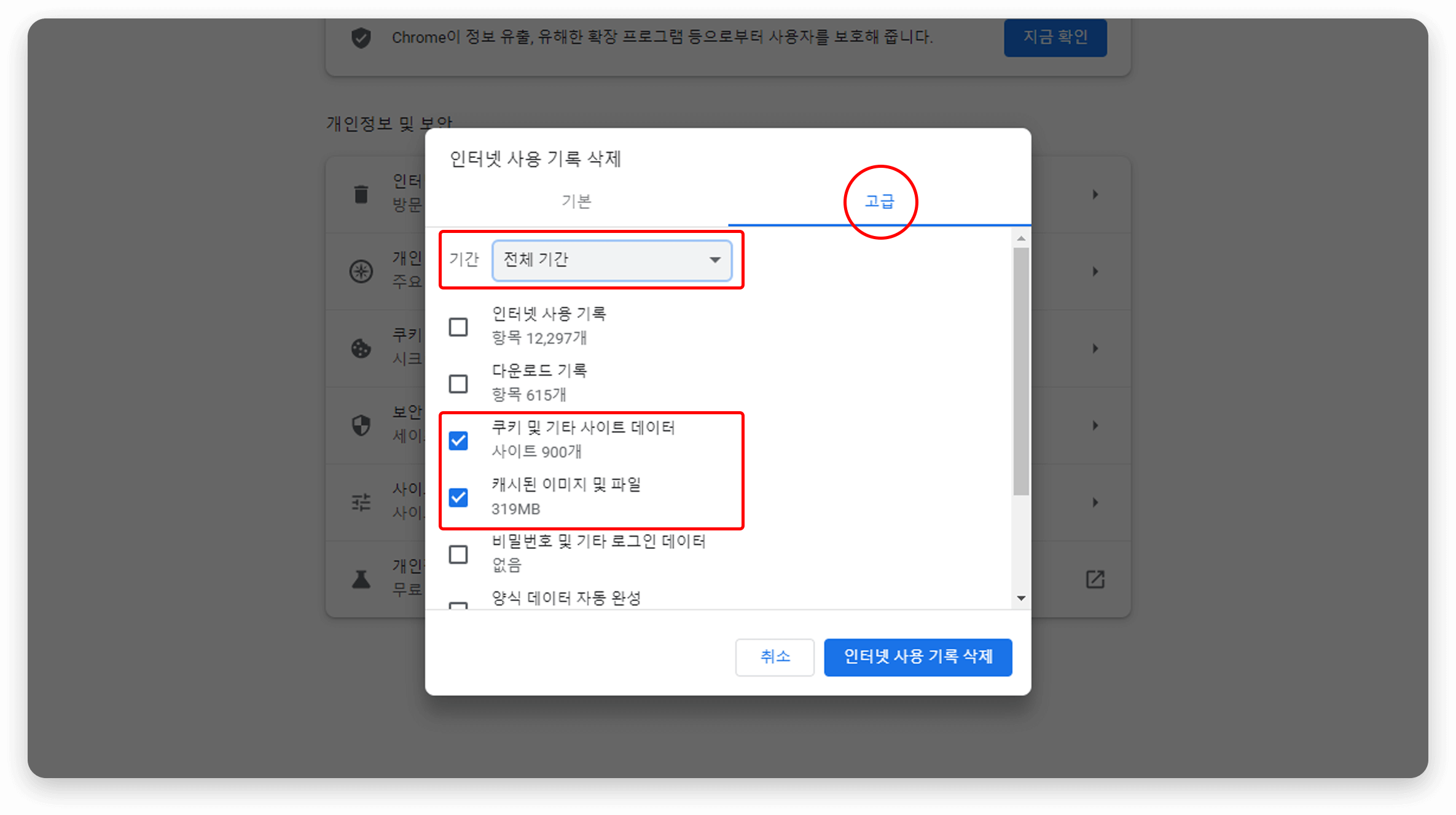Open the 전체 기간 time range dropdown
Image resolution: width=1456 pixels, height=815 pixels.
click(612, 260)
